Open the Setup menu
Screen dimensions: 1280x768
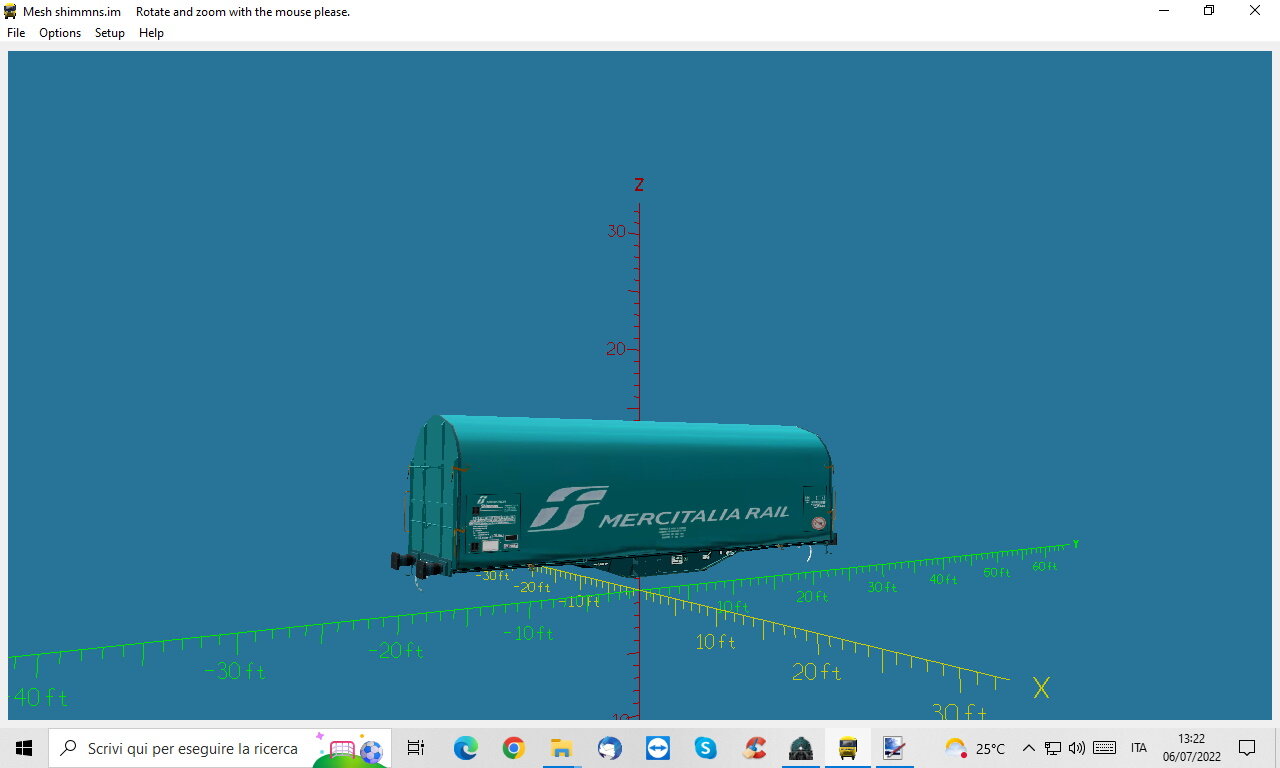[x=110, y=33]
